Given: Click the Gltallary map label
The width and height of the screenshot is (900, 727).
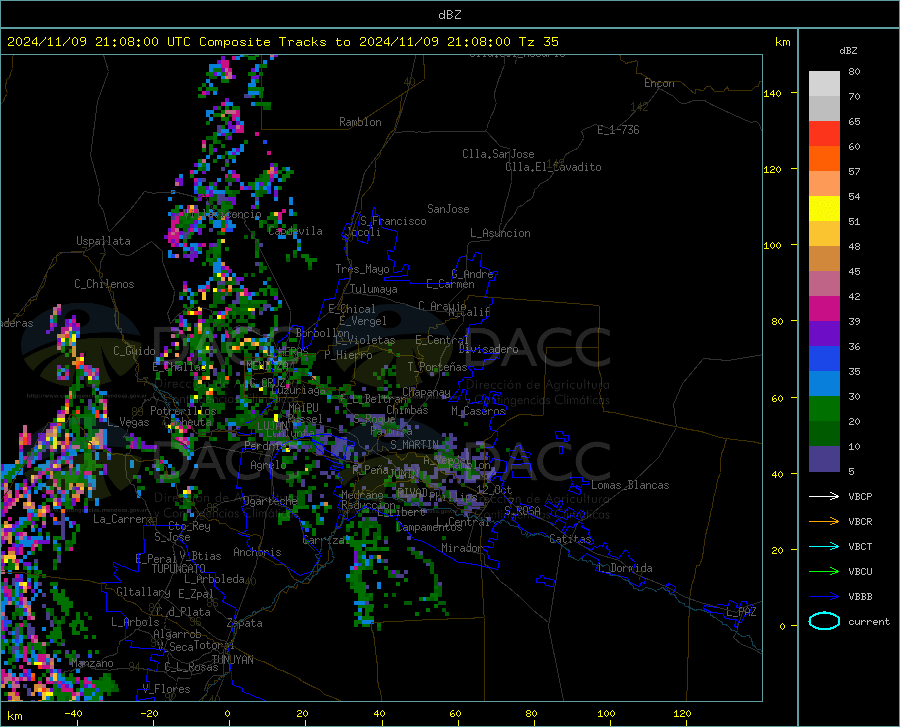Looking at the screenshot, I should click(143, 592).
